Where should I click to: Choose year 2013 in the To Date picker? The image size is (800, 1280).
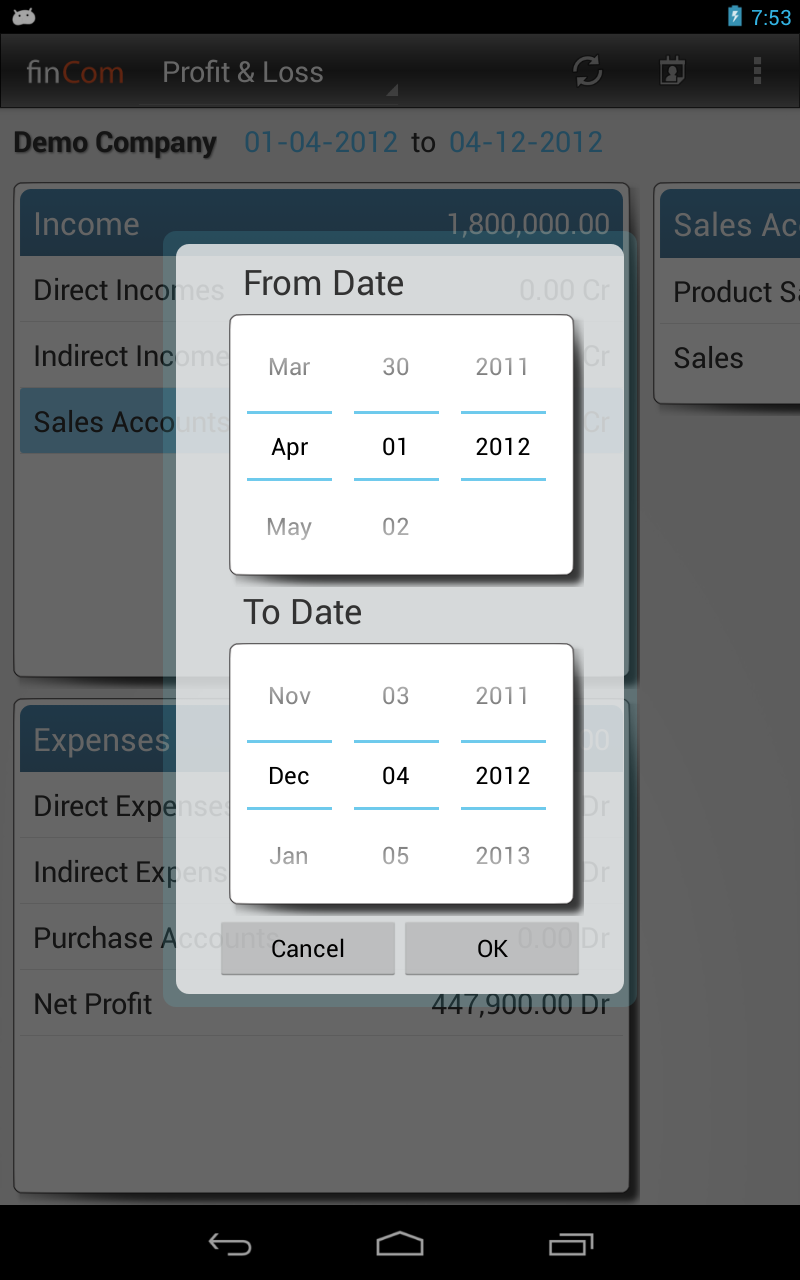coord(502,856)
